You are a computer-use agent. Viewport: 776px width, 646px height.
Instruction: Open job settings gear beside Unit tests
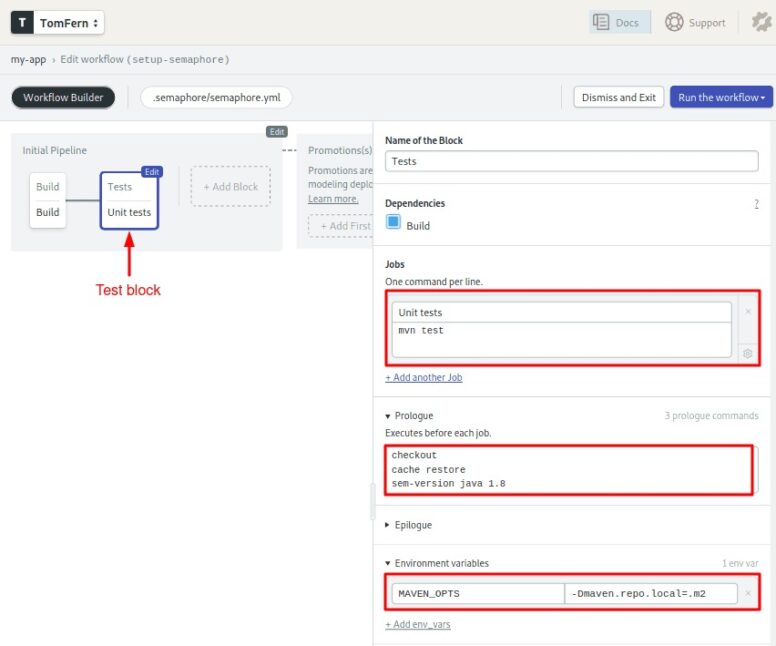pyautogui.click(x=747, y=353)
